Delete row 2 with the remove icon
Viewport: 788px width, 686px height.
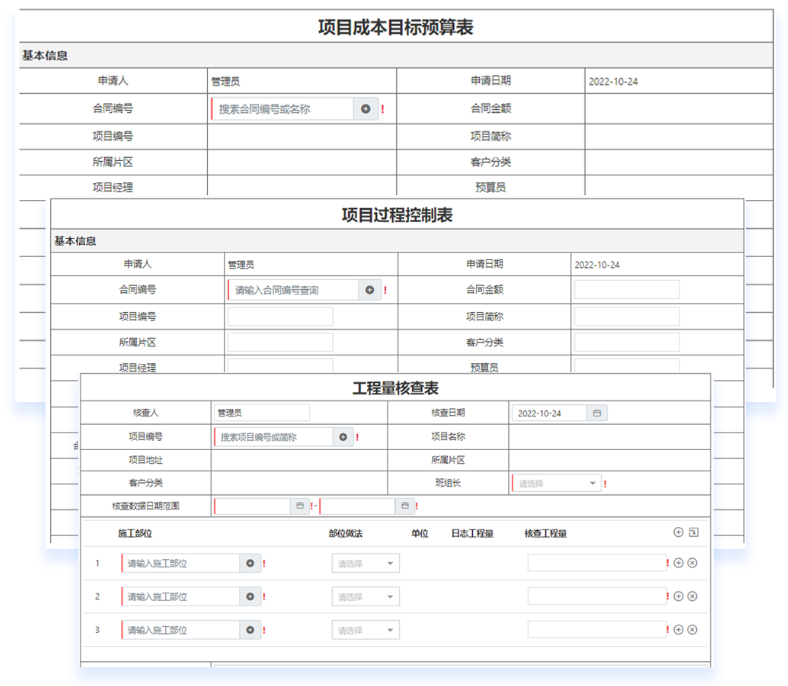coord(693,596)
